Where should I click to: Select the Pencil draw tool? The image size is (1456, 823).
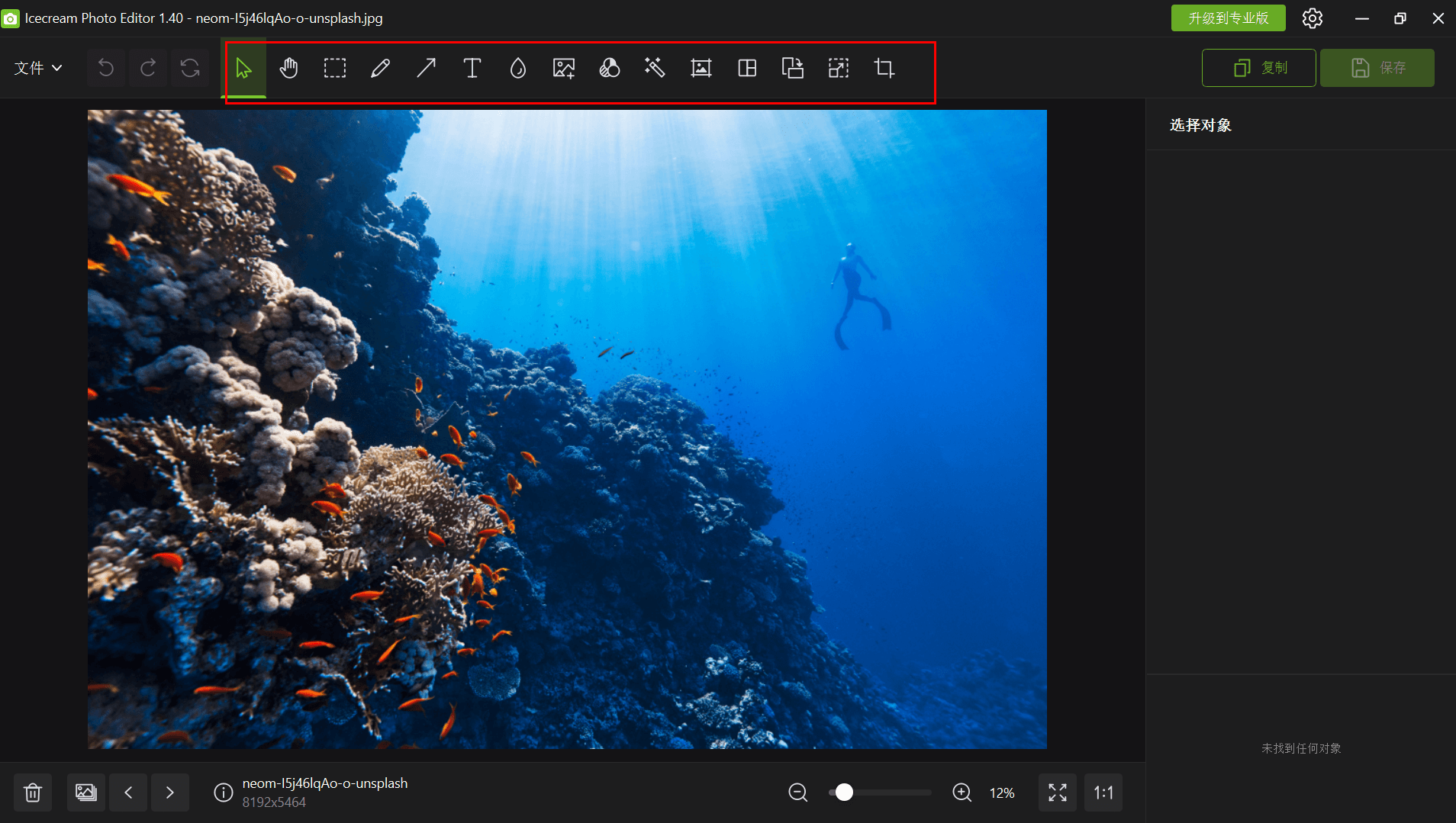point(380,69)
